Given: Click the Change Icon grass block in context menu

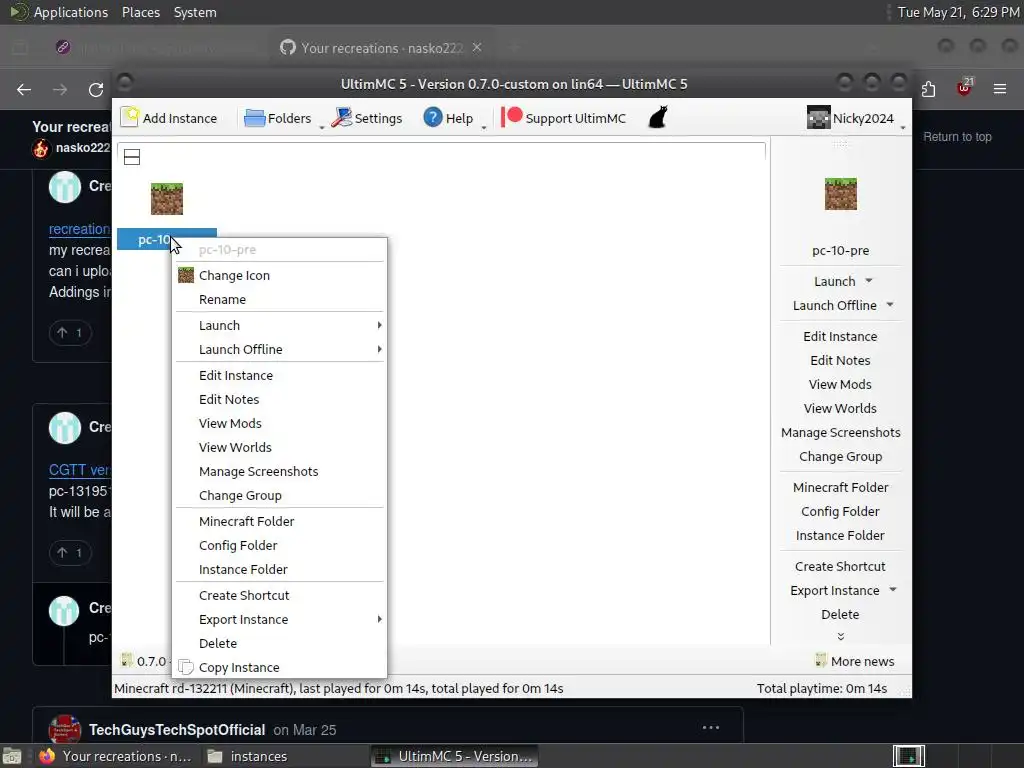Looking at the screenshot, I should pyautogui.click(x=186, y=275).
